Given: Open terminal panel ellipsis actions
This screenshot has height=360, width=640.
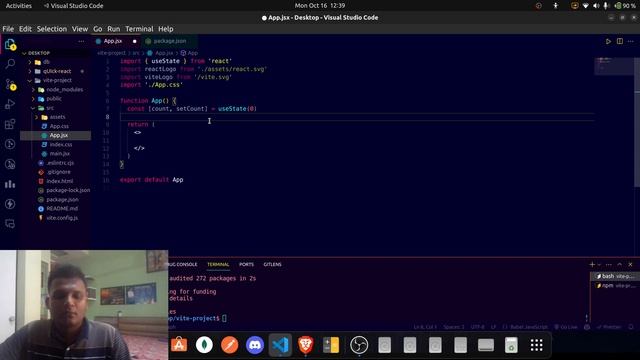Looking at the screenshot, I should point(609,264).
